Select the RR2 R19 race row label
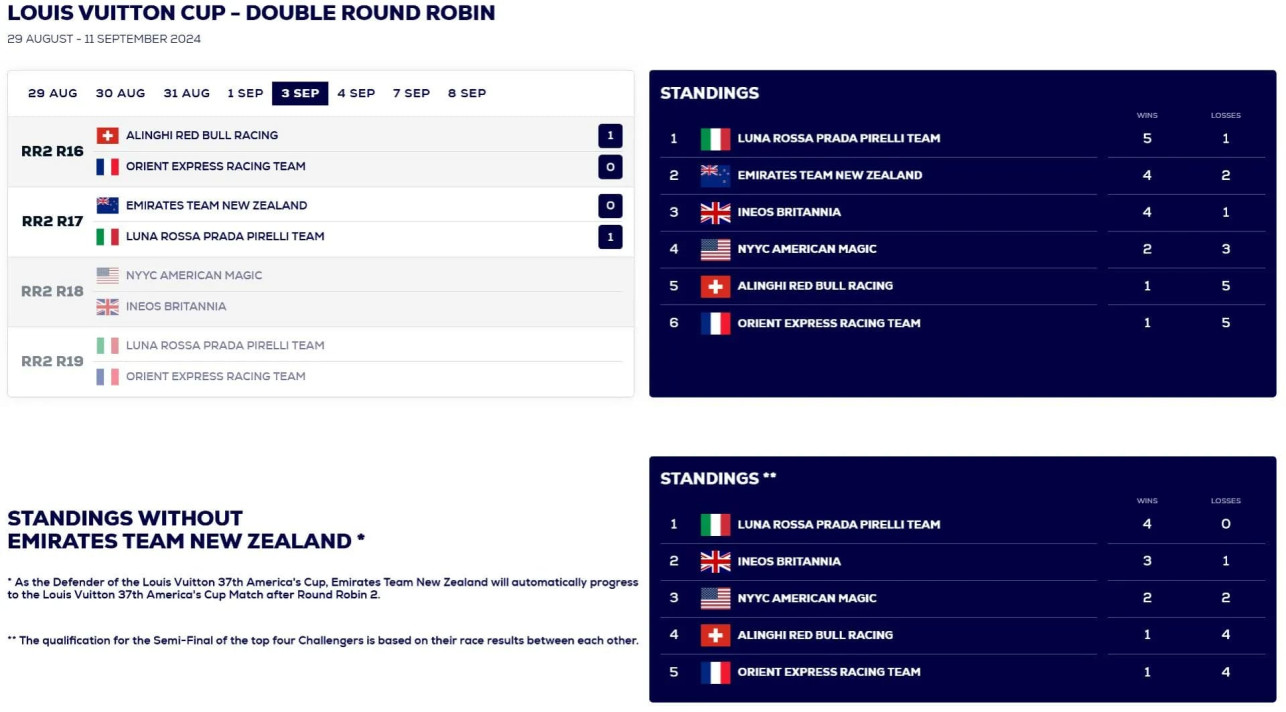This screenshot has height=712, width=1286. pos(52,362)
